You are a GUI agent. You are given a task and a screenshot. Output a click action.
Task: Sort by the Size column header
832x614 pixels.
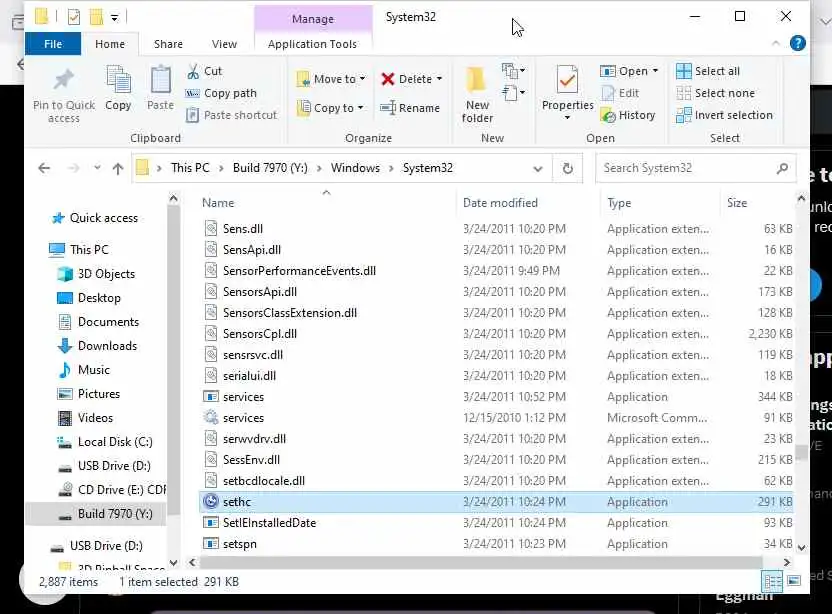737,203
